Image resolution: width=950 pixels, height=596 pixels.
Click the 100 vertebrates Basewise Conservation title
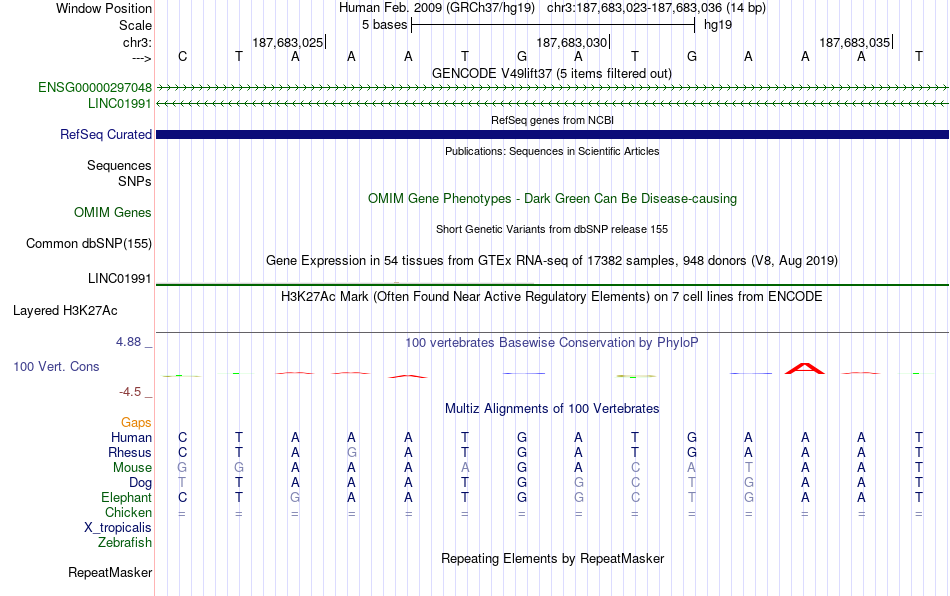(552, 342)
